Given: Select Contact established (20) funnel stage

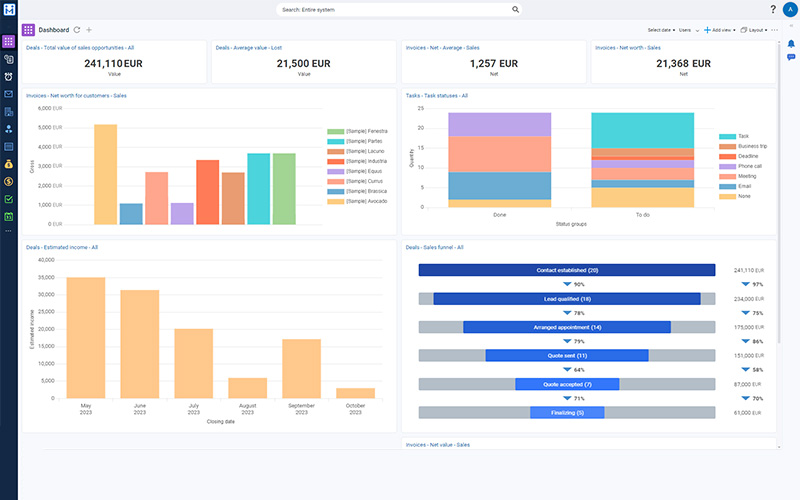Looking at the screenshot, I should click(x=567, y=270).
